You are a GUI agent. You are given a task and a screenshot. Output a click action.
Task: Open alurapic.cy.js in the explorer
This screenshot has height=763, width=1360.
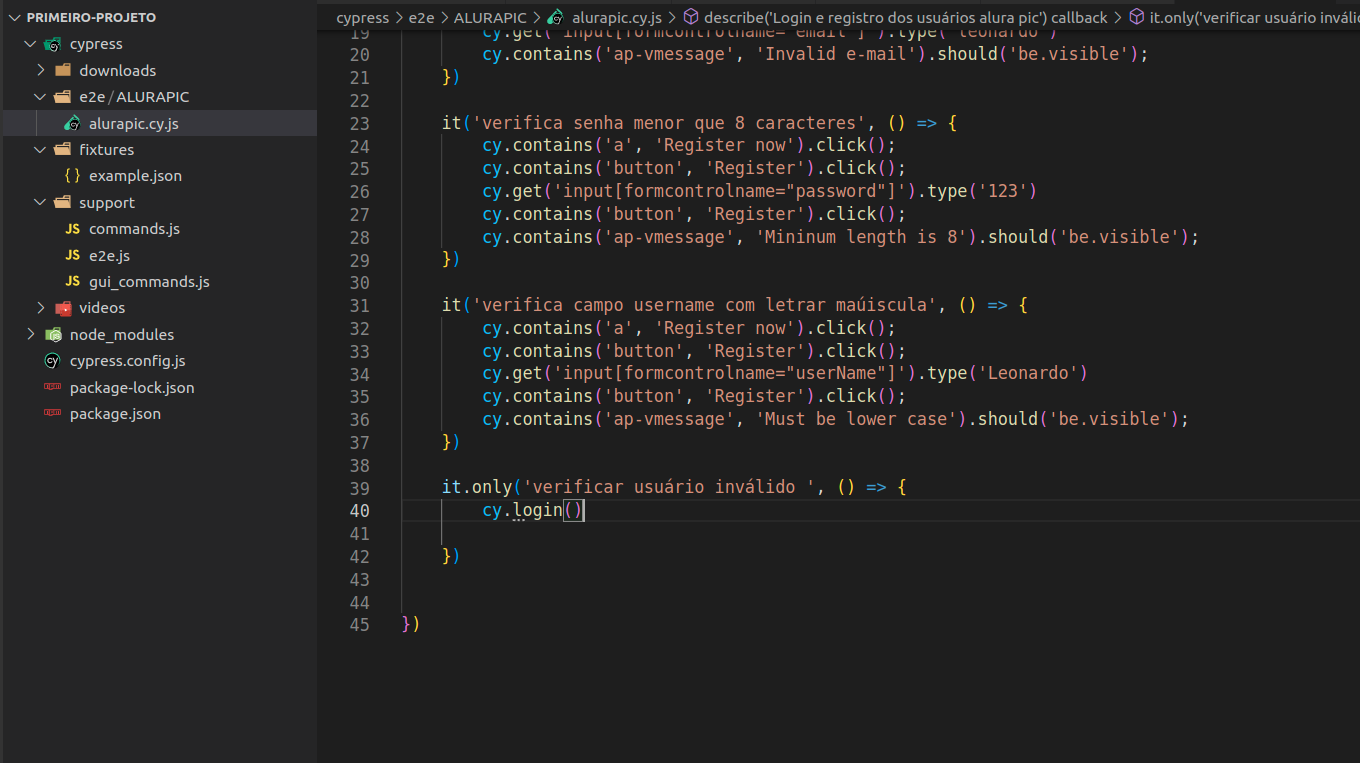pyautogui.click(x=134, y=123)
